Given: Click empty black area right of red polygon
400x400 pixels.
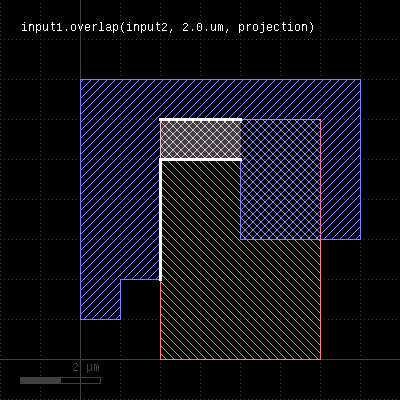Looking at the screenshot, I should (360, 300).
